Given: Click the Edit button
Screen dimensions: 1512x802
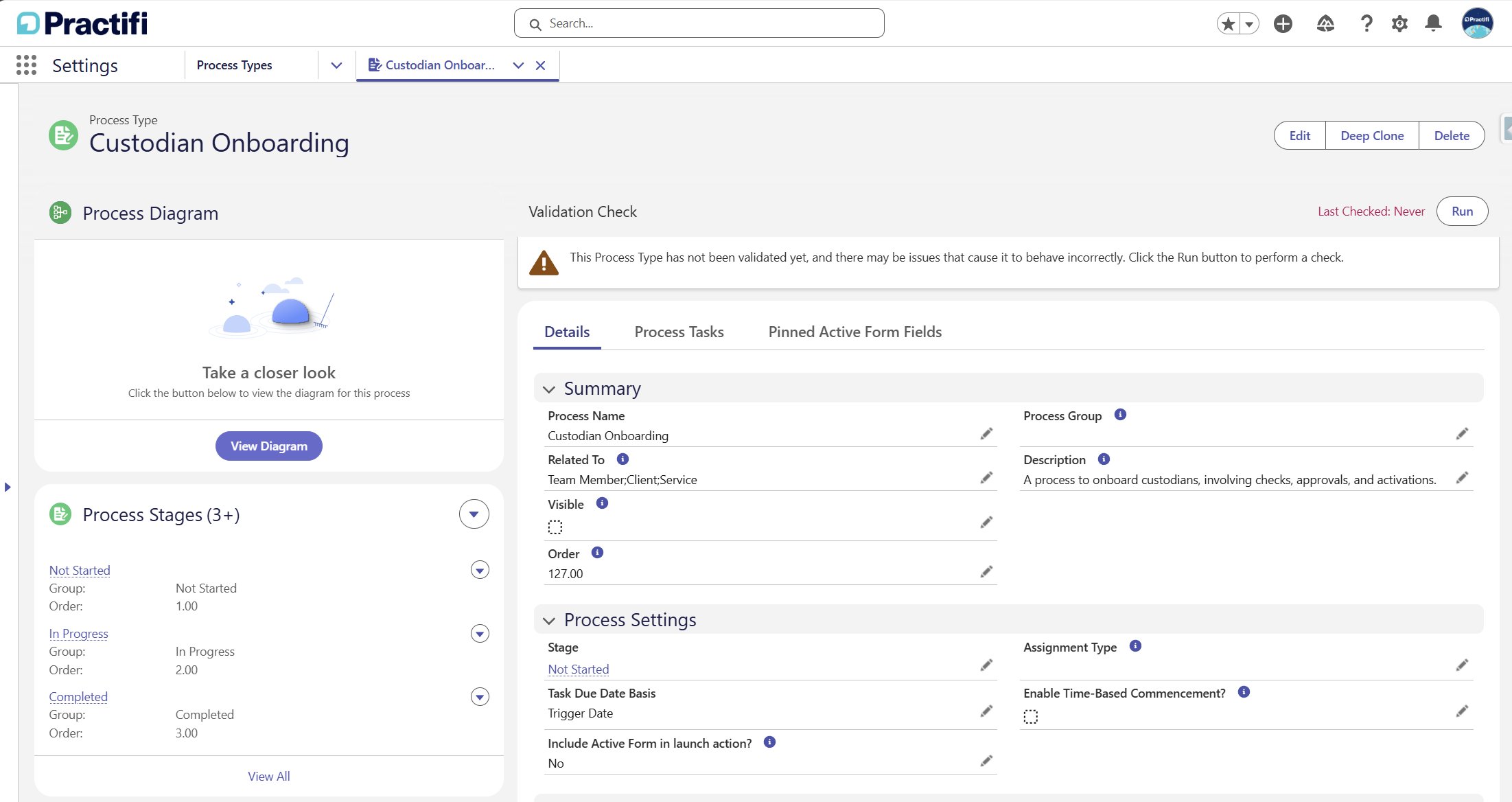Looking at the screenshot, I should (x=1300, y=135).
